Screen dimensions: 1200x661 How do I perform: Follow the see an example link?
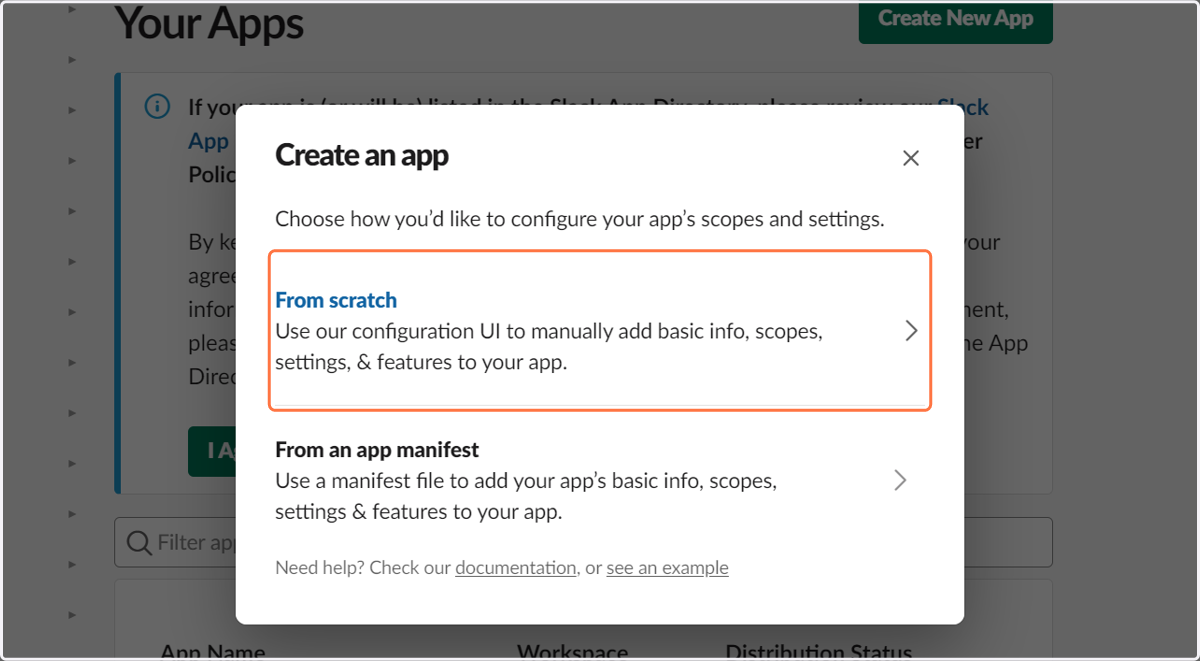click(667, 568)
